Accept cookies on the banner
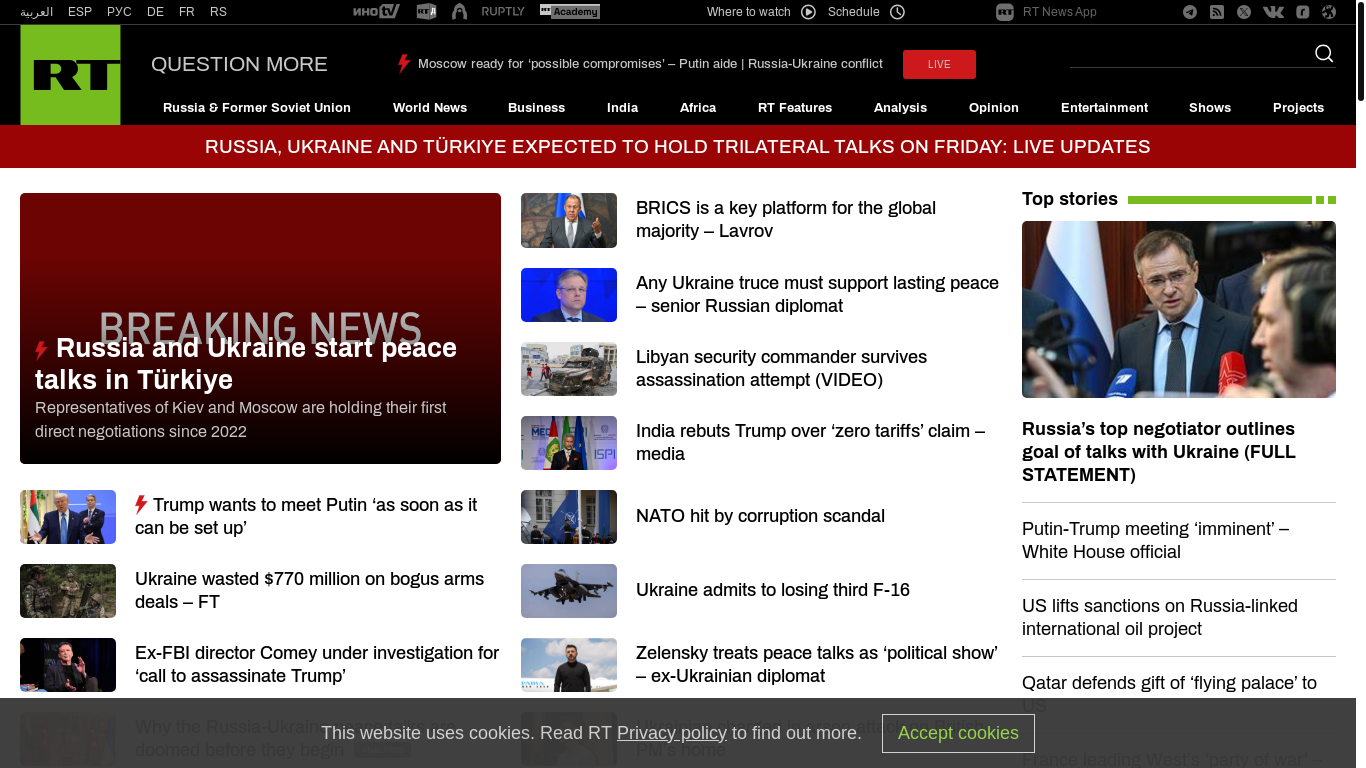Screen dimensions: 1366x768 click(958, 733)
